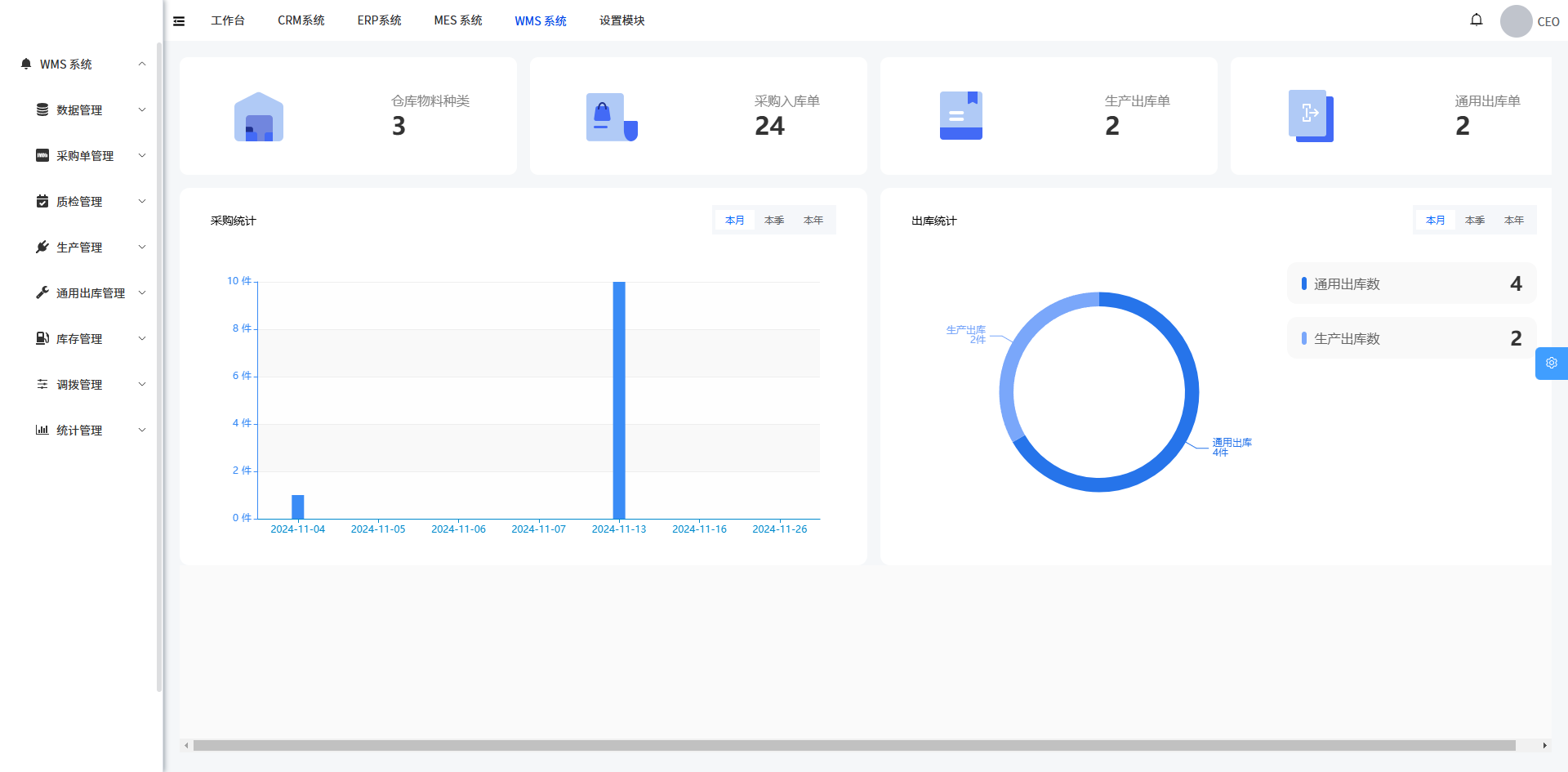Click the production outbound order bookmark icon
Screen dimensions: 1568x772
click(x=960, y=116)
